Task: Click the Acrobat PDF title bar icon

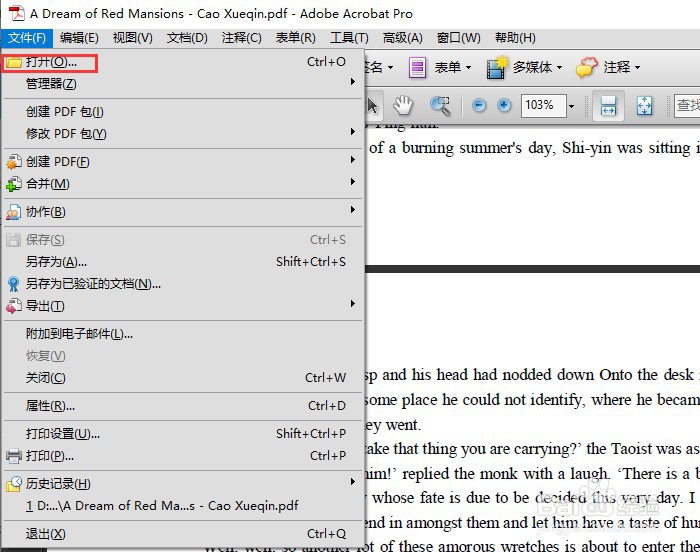Action: pos(17,13)
